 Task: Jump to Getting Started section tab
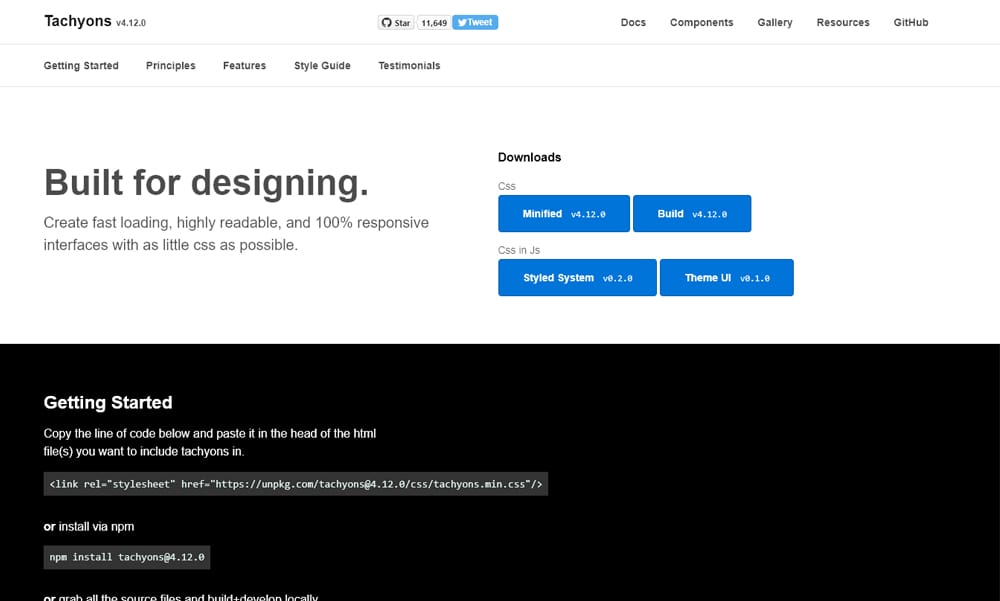pyautogui.click(x=81, y=66)
